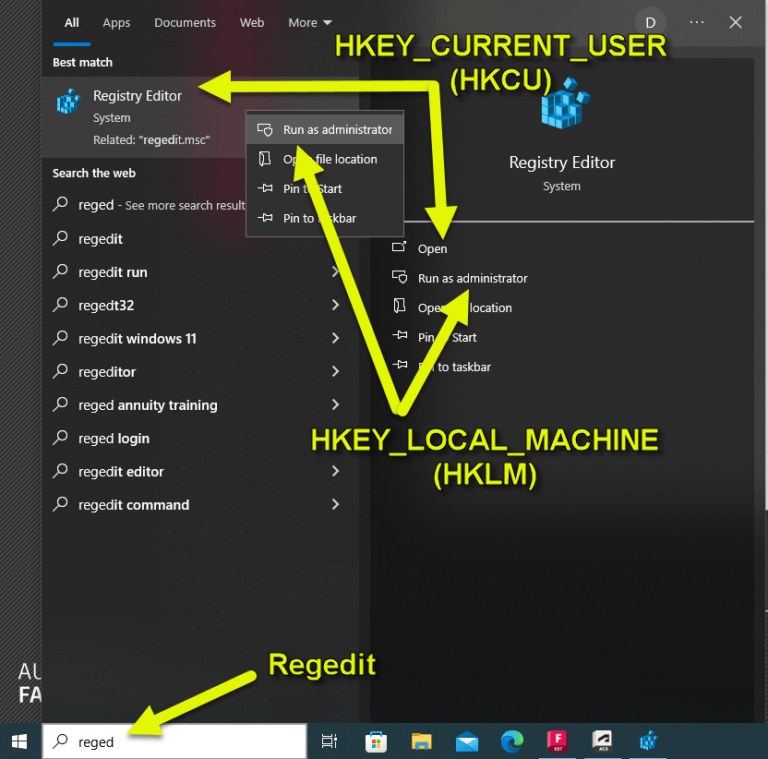Click the D user account avatar

click(650, 23)
